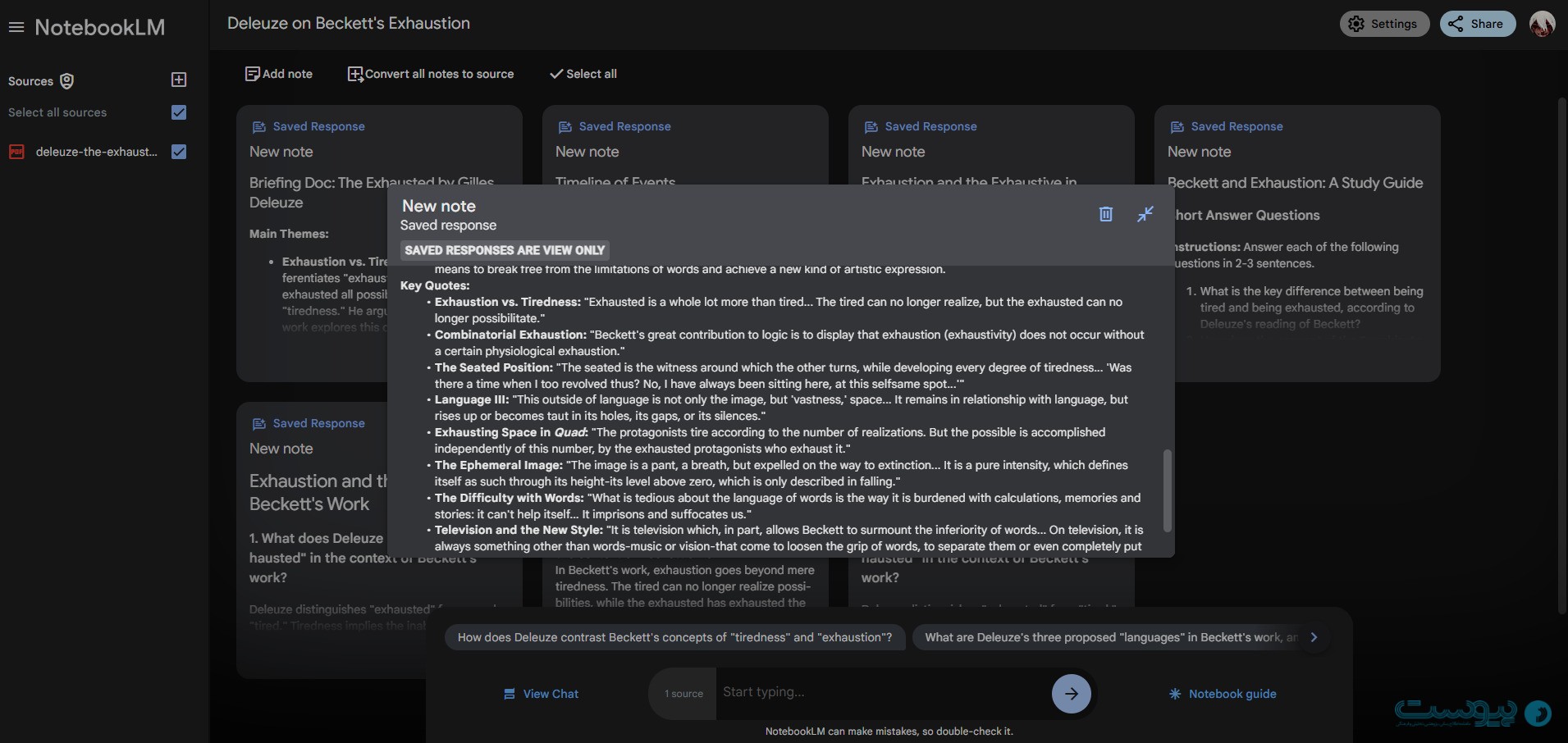Add a new source with plus icon

tap(179, 80)
